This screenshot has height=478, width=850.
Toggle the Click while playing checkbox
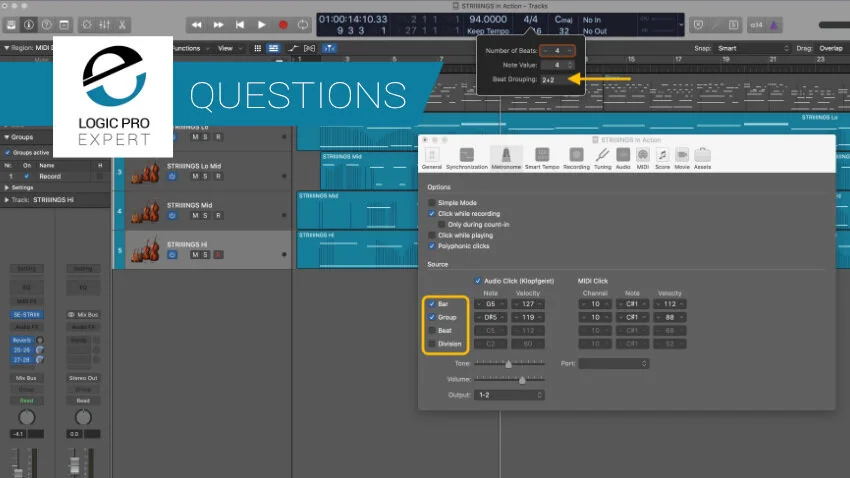(x=432, y=235)
